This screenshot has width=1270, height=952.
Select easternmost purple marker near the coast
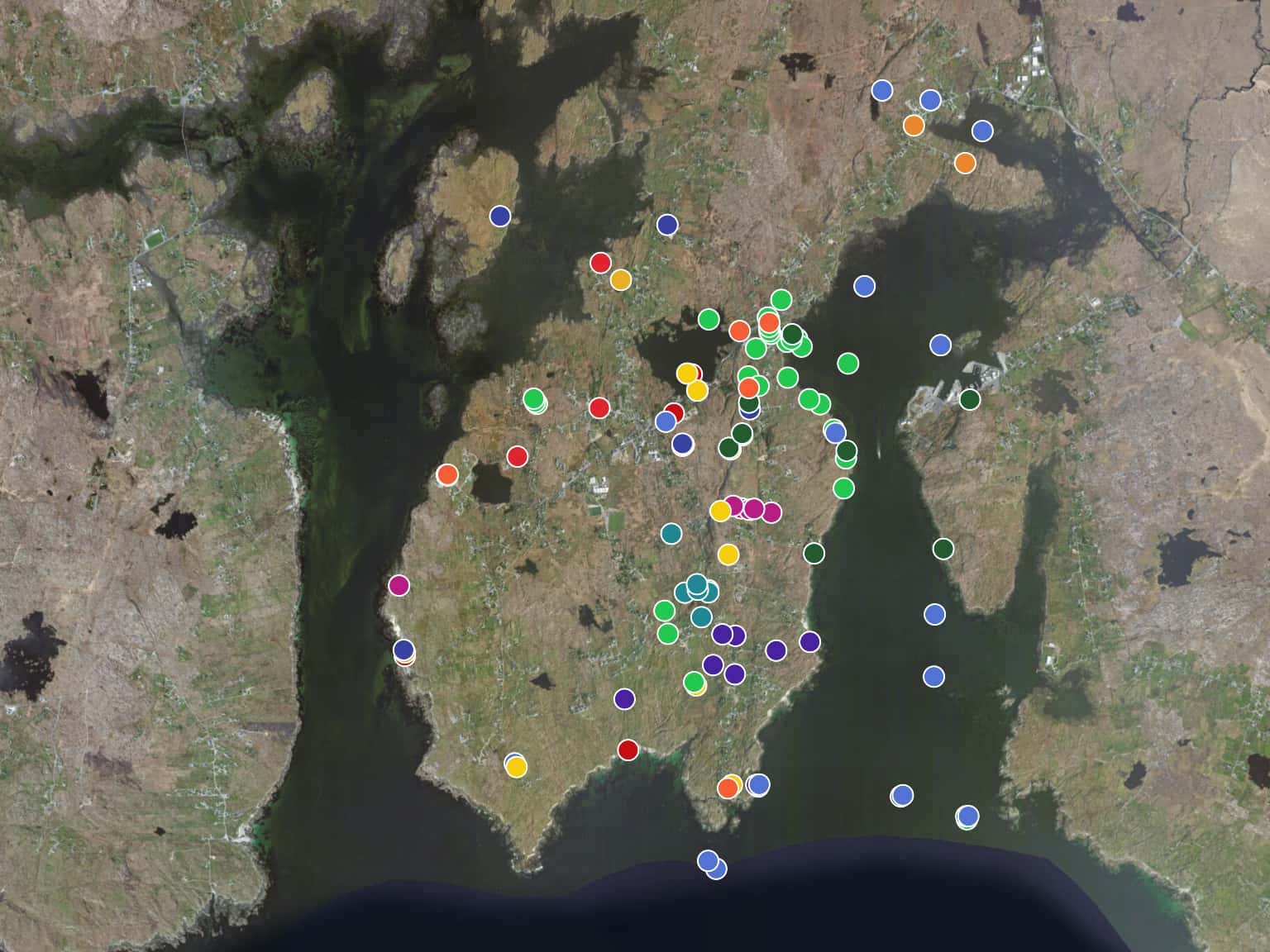coord(809,641)
